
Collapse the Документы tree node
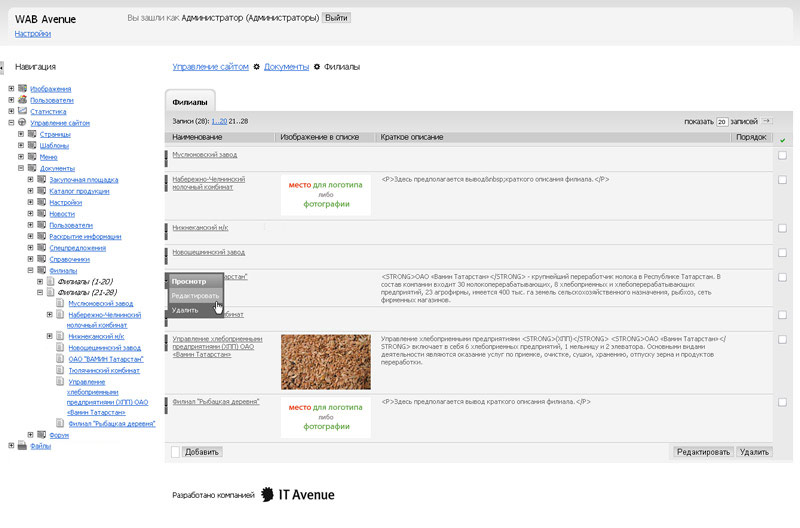coord(21,168)
